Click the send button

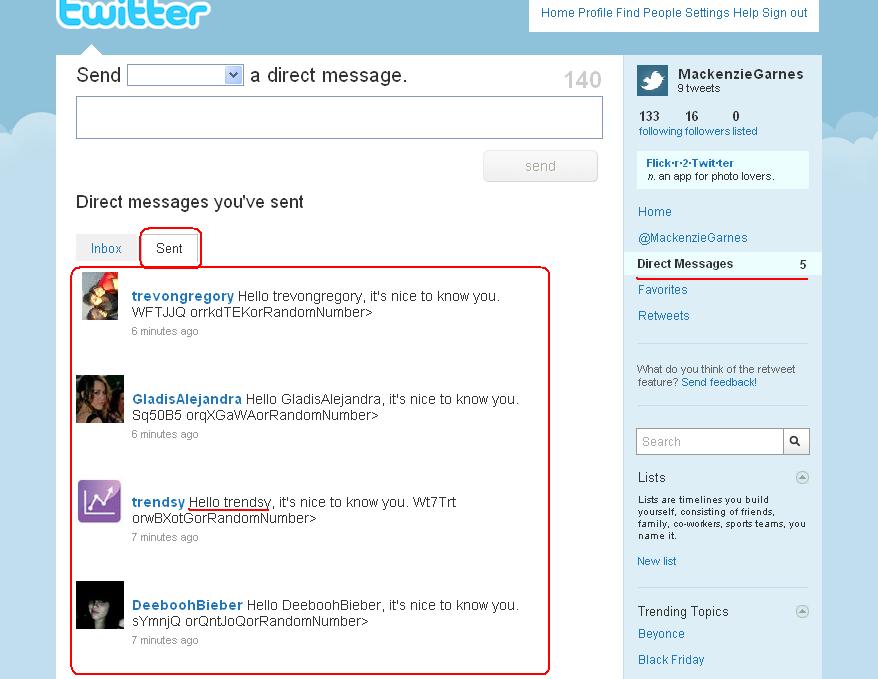[540, 166]
